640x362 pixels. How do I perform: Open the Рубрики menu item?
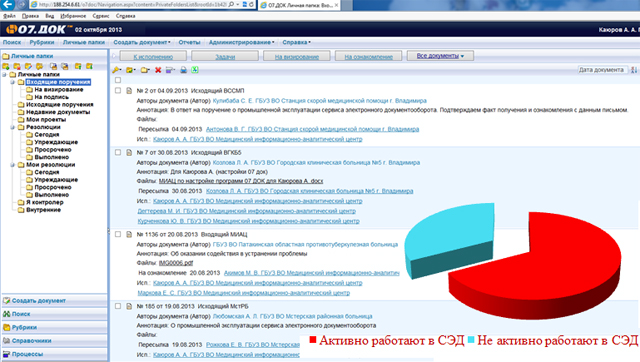tap(42, 42)
